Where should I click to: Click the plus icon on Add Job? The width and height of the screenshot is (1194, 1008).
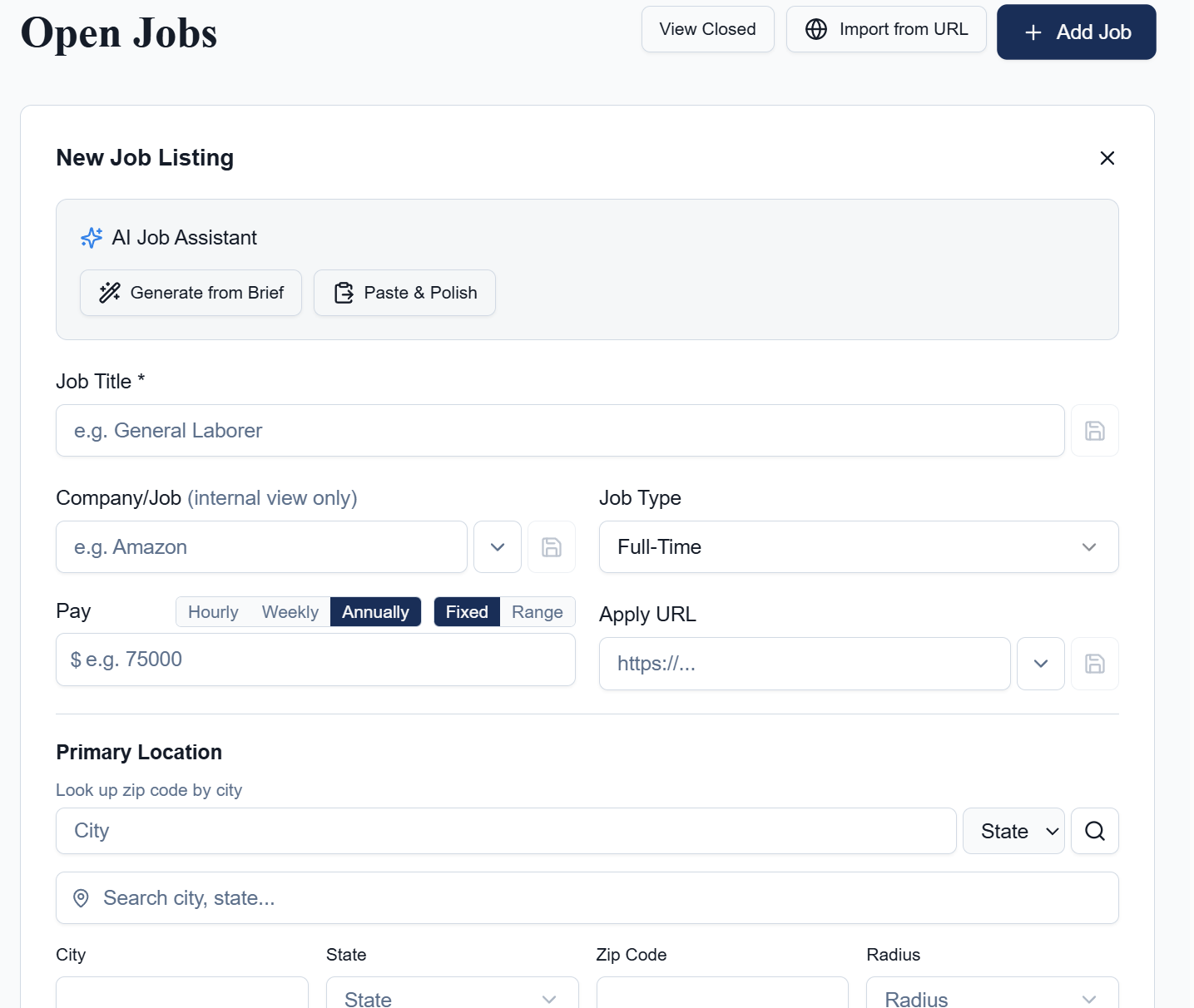(1033, 32)
